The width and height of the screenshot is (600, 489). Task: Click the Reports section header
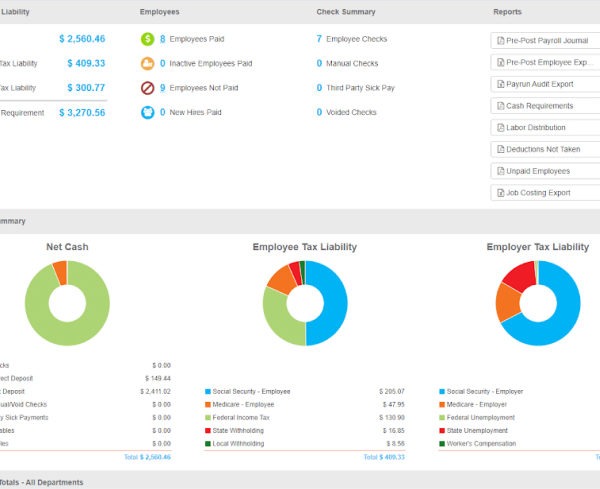[x=507, y=12]
